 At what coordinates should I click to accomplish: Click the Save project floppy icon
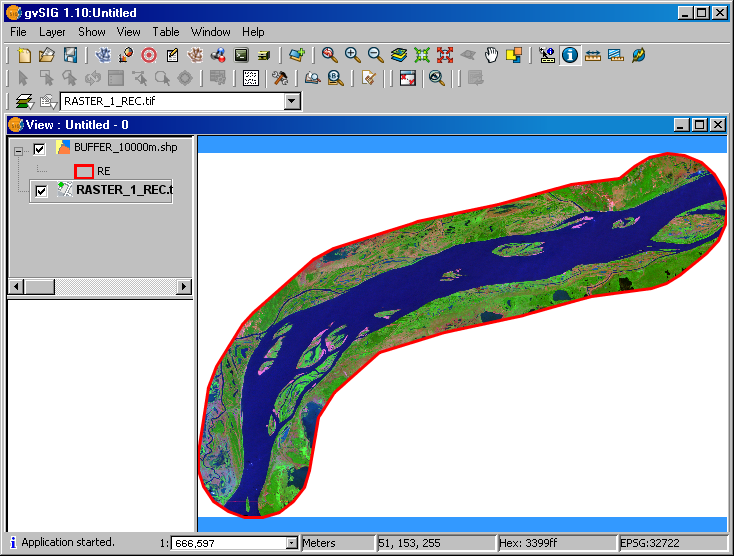pos(70,55)
